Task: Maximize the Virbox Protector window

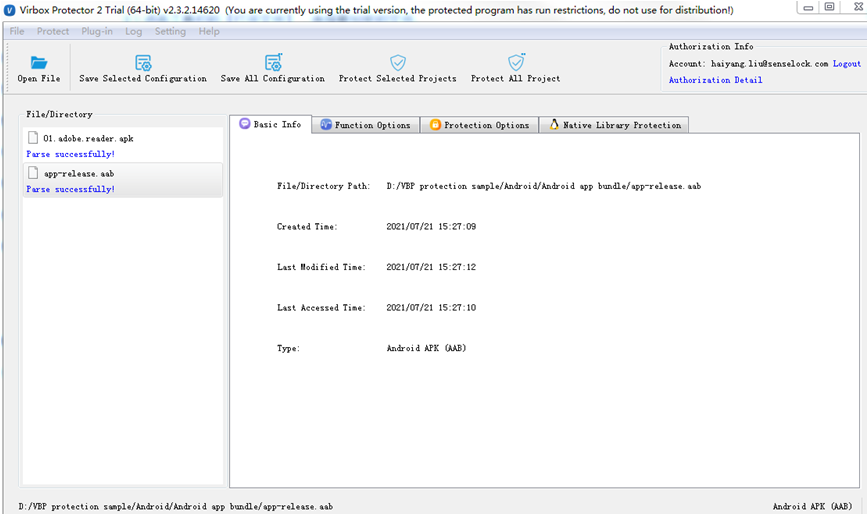Action: pos(829,7)
